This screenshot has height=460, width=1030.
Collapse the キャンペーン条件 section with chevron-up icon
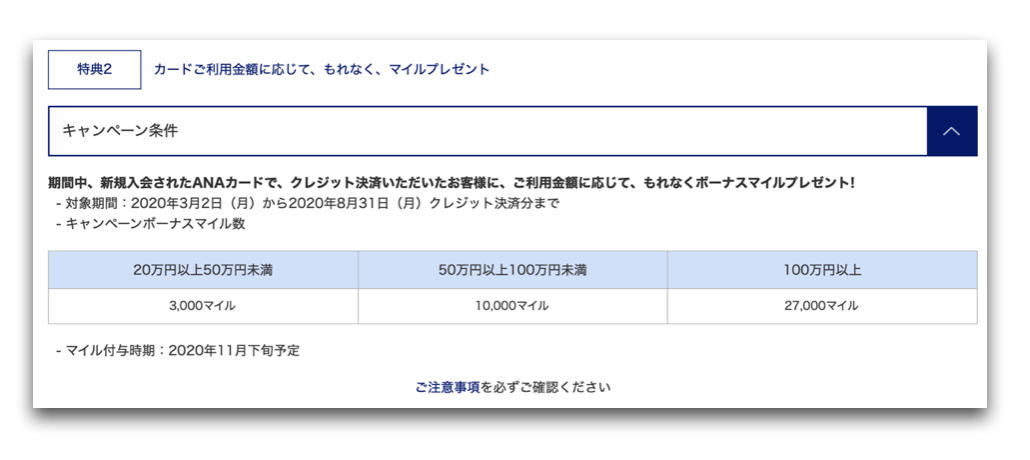pos(952,131)
